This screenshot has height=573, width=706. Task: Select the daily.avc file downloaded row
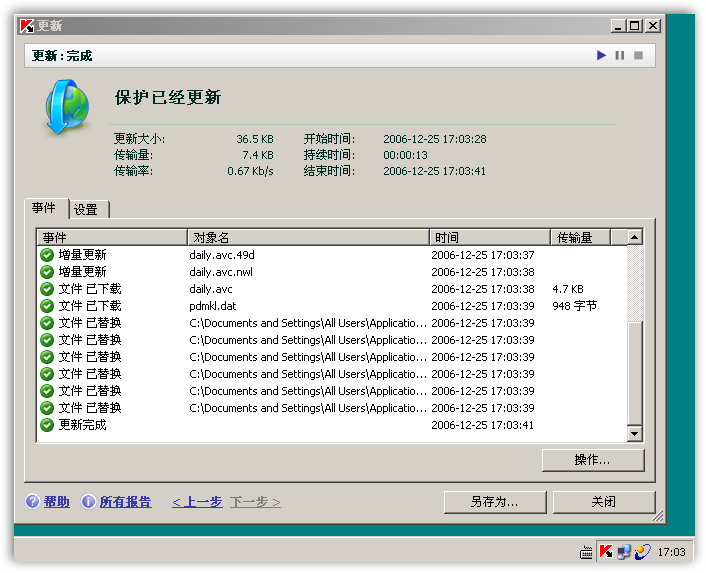332,289
